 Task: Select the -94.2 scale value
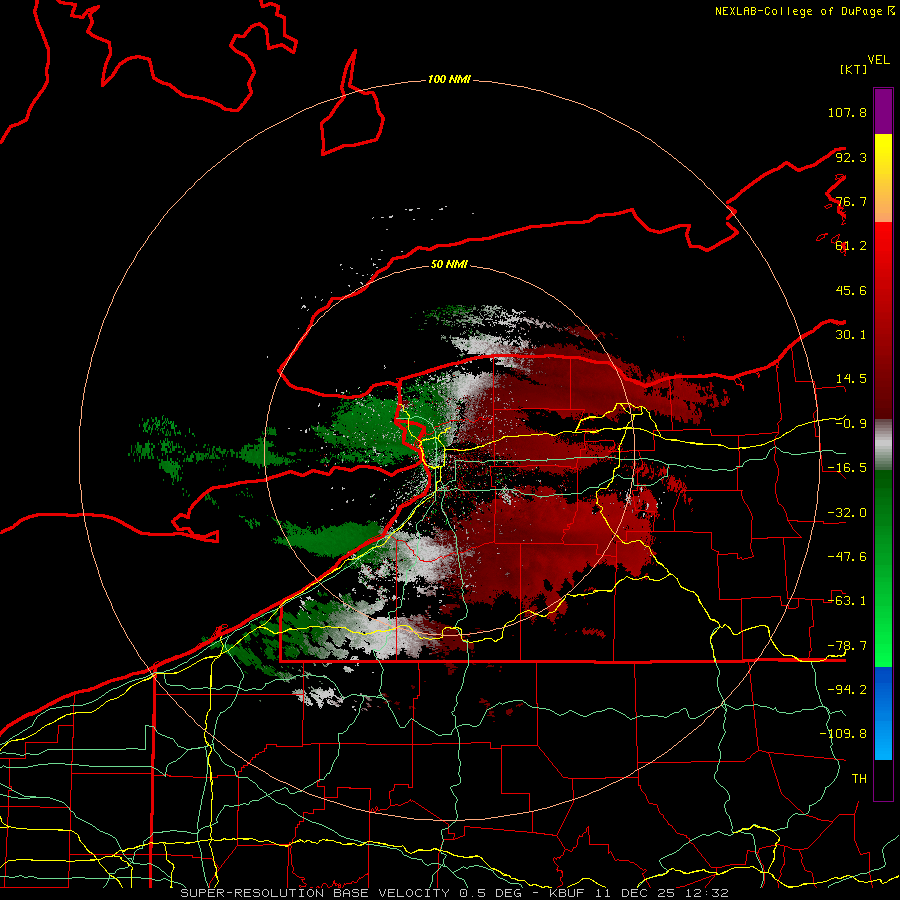pos(847,689)
